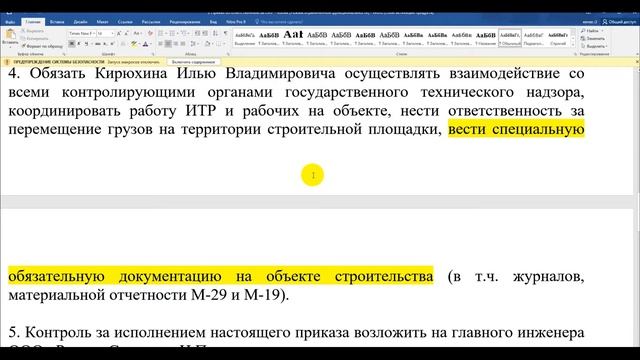Open the font size dropdown
This screenshot has height=360, width=640.
coord(112,33)
